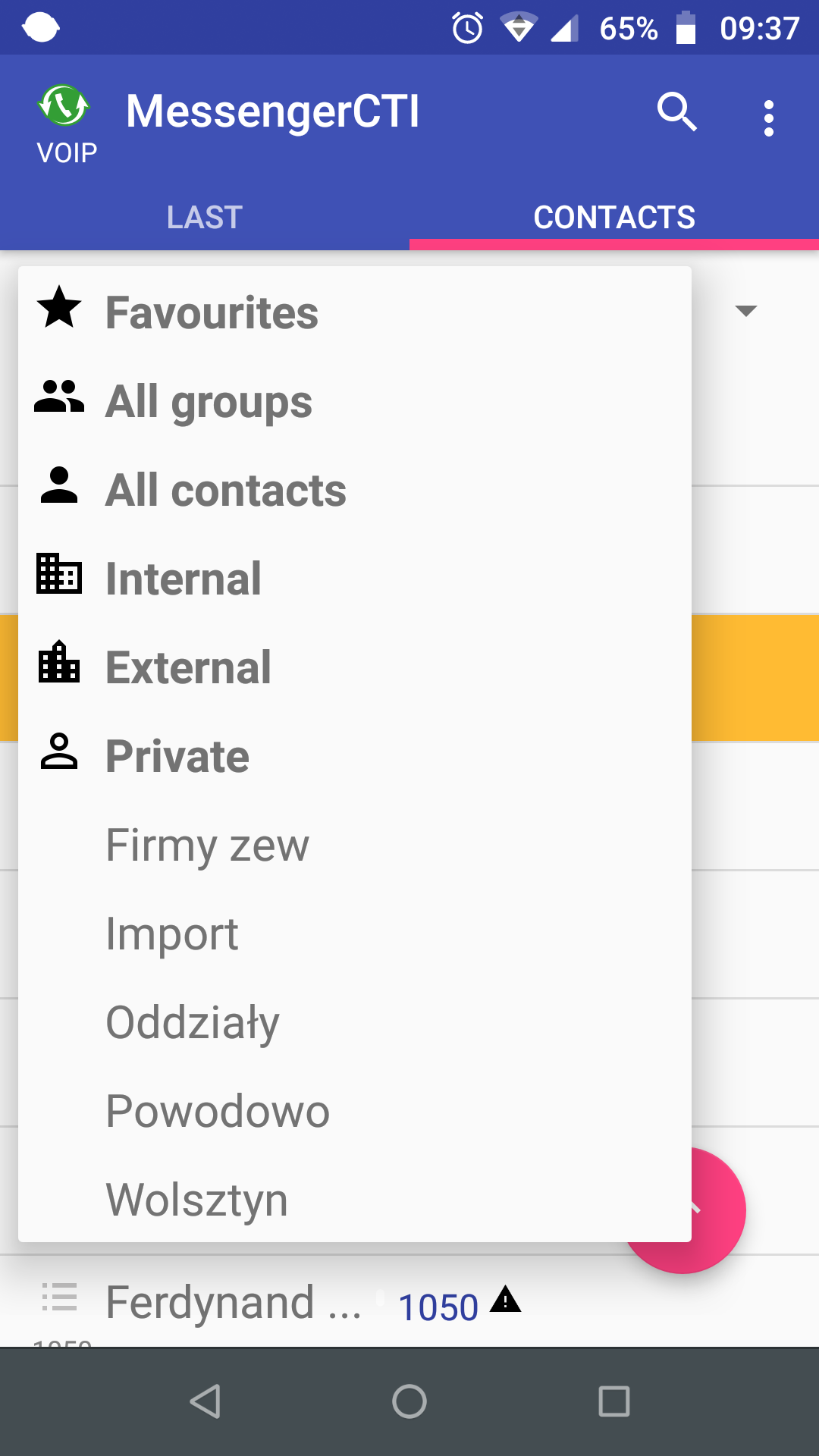Open the three-dot overflow menu

(x=769, y=118)
